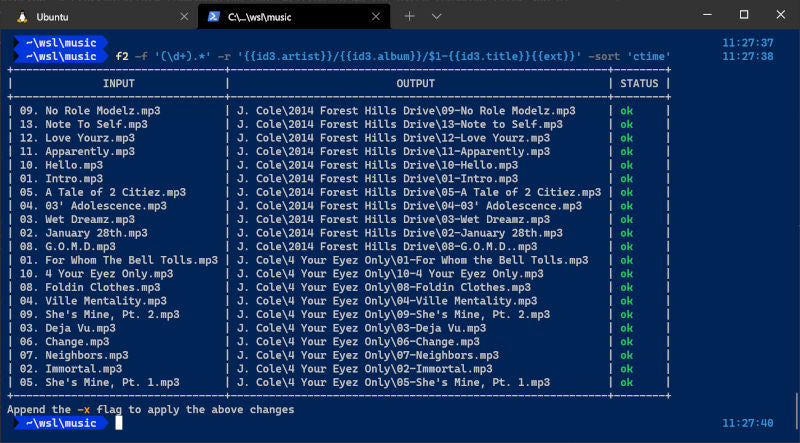Click the 11:27:40 timestamp
The width and height of the screenshot is (800, 443).
[747, 424]
